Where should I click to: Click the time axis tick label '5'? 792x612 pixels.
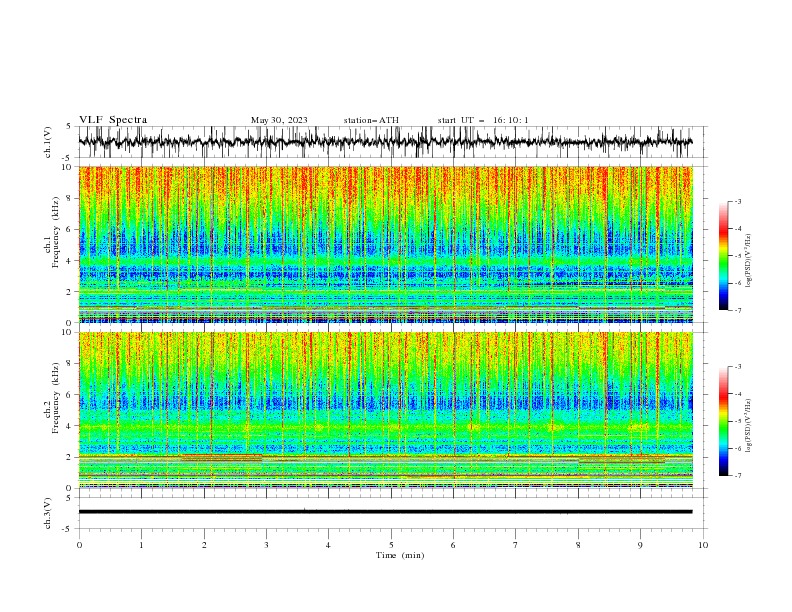coord(391,545)
